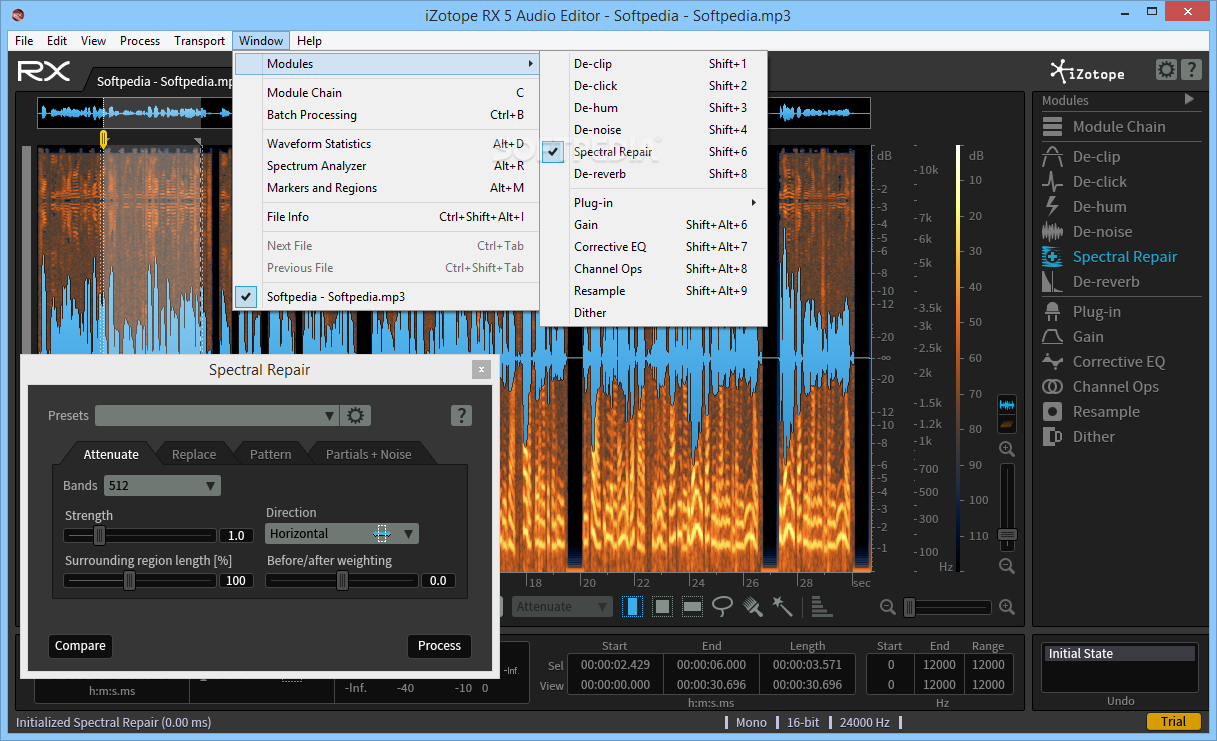This screenshot has height=741, width=1217.
Task: Select De-noise in the Modules submenu
Action: tap(653, 130)
